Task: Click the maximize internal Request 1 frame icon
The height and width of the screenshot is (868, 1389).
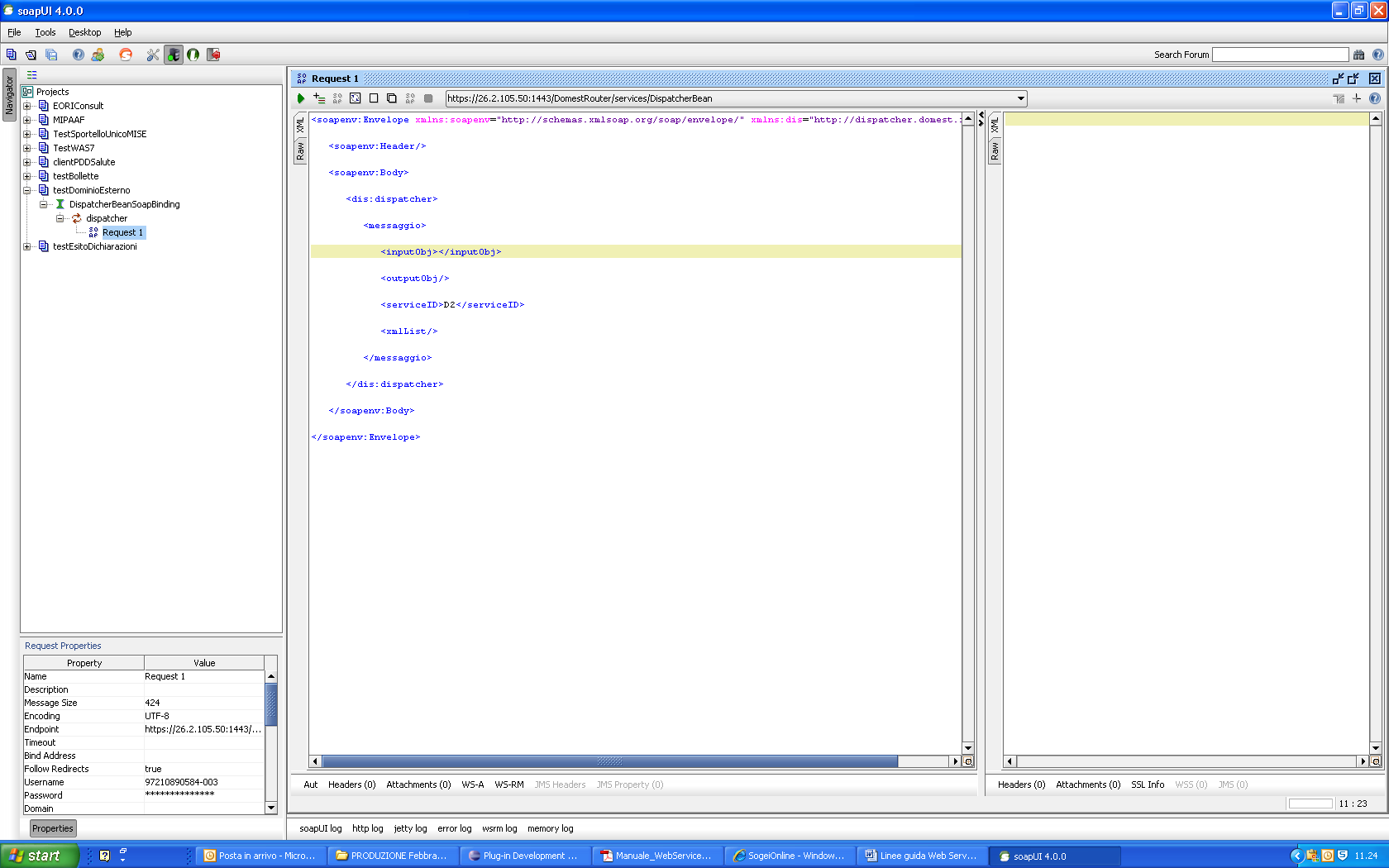Action: coord(1353,79)
